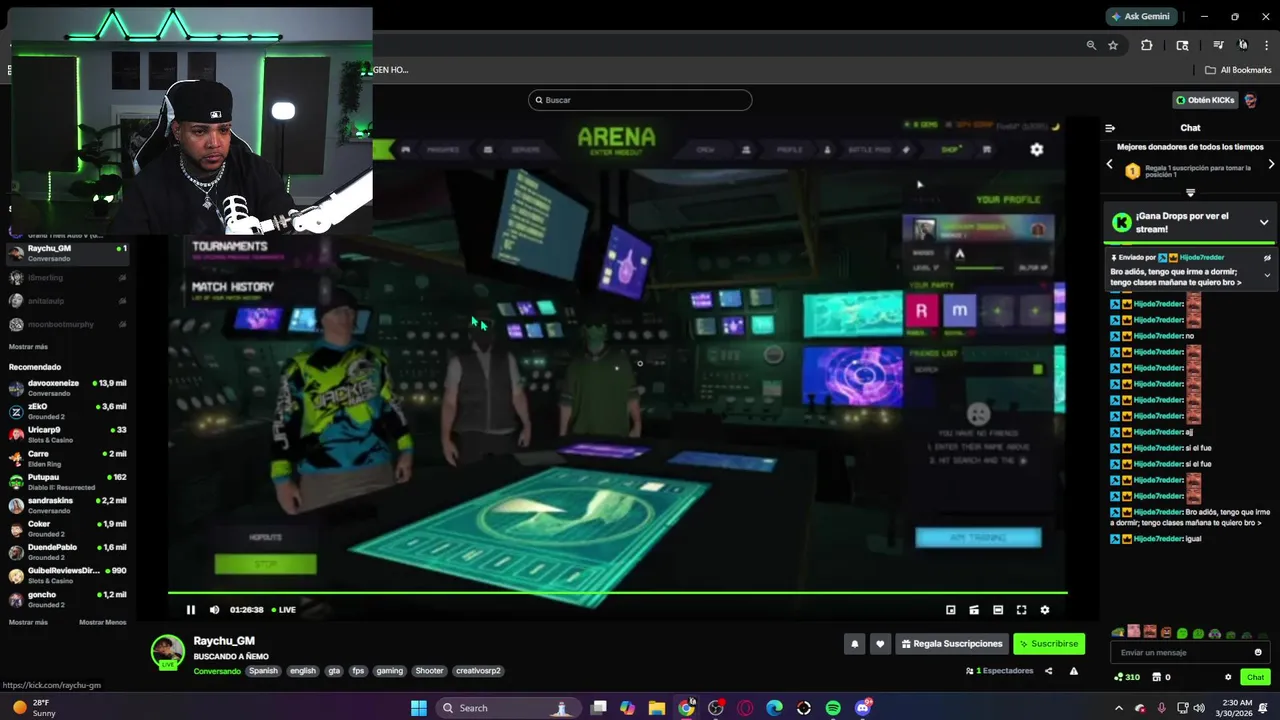Toggle notification bell for Raychu_GM
The width and height of the screenshot is (1280, 720).
[x=855, y=644]
